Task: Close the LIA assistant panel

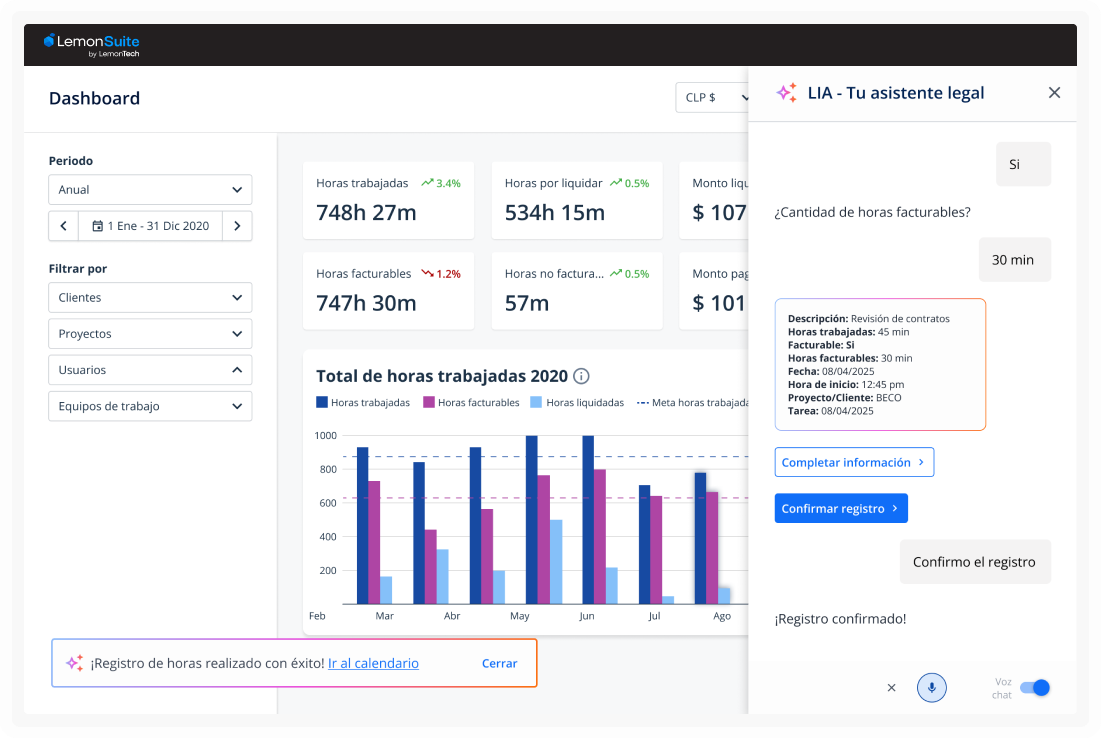Action: click(x=1054, y=93)
